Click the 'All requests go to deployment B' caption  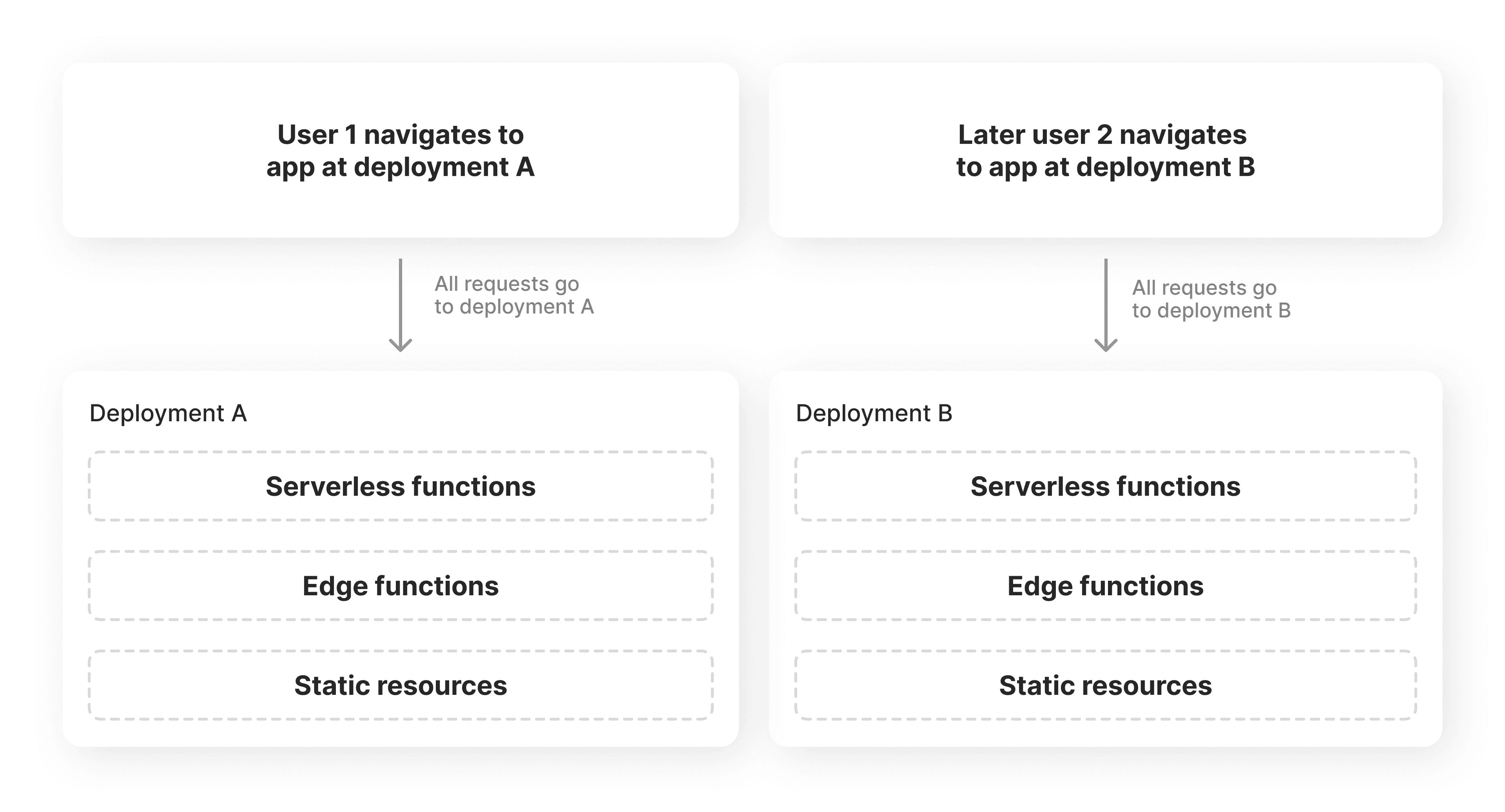click(x=1211, y=299)
